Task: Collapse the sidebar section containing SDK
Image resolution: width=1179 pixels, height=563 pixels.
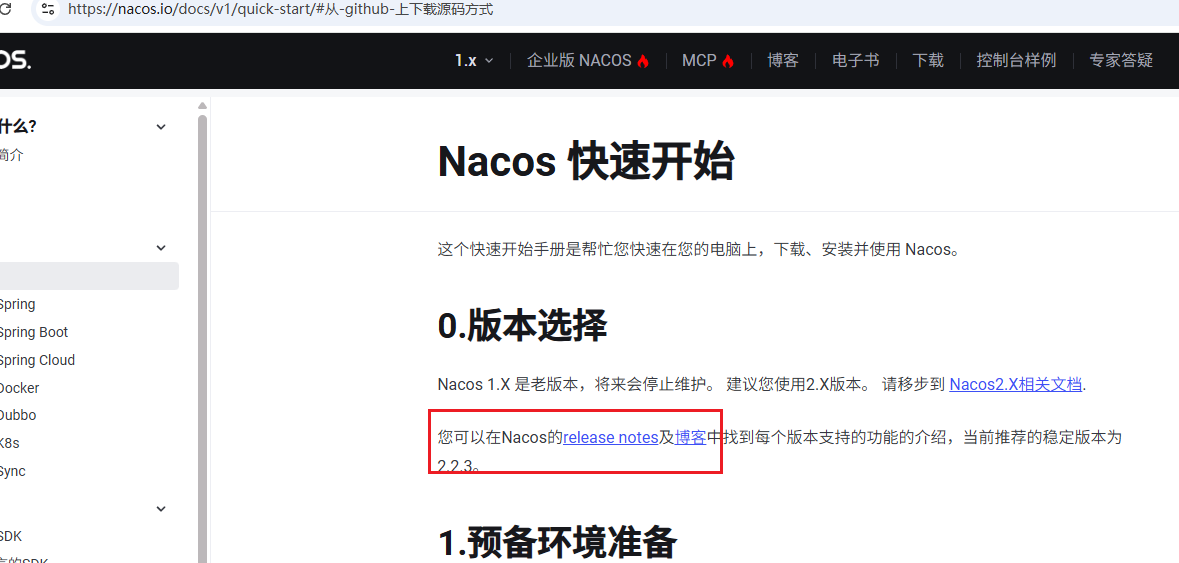Action: (x=160, y=509)
